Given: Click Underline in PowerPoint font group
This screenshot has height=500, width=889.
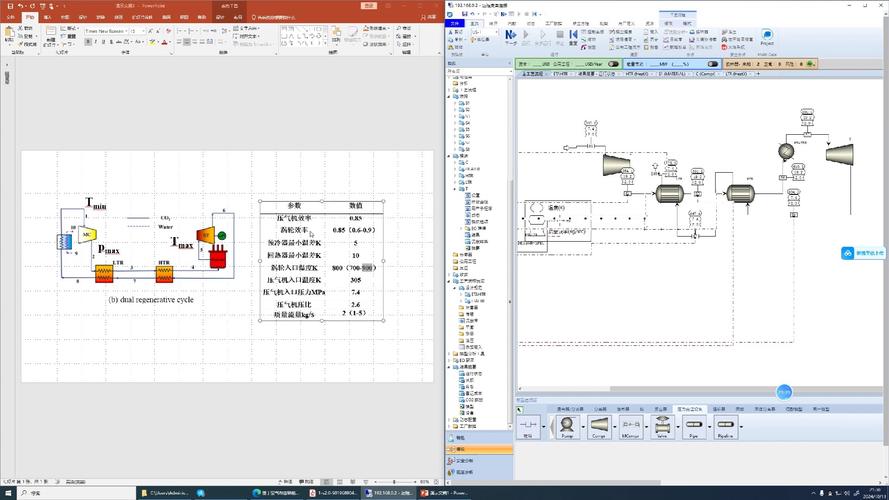Looking at the screenshot, I should click(103, 42).
